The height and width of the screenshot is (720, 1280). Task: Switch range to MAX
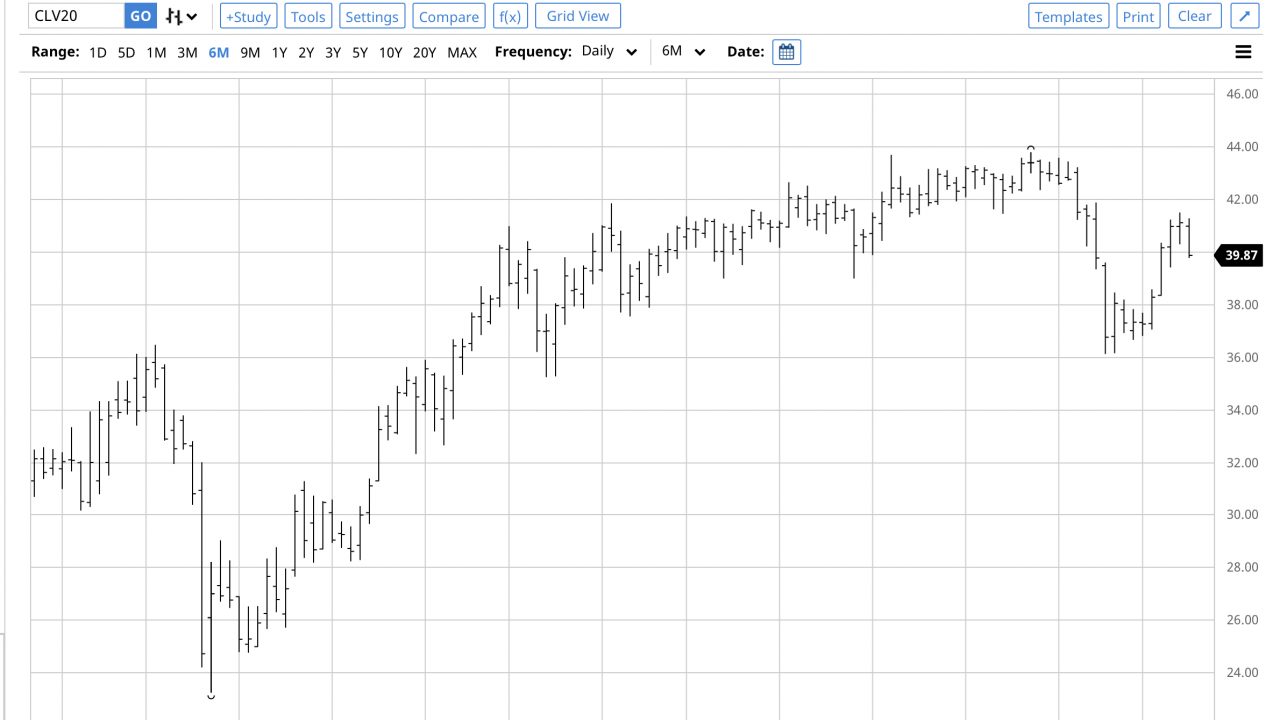coord(462,52)
